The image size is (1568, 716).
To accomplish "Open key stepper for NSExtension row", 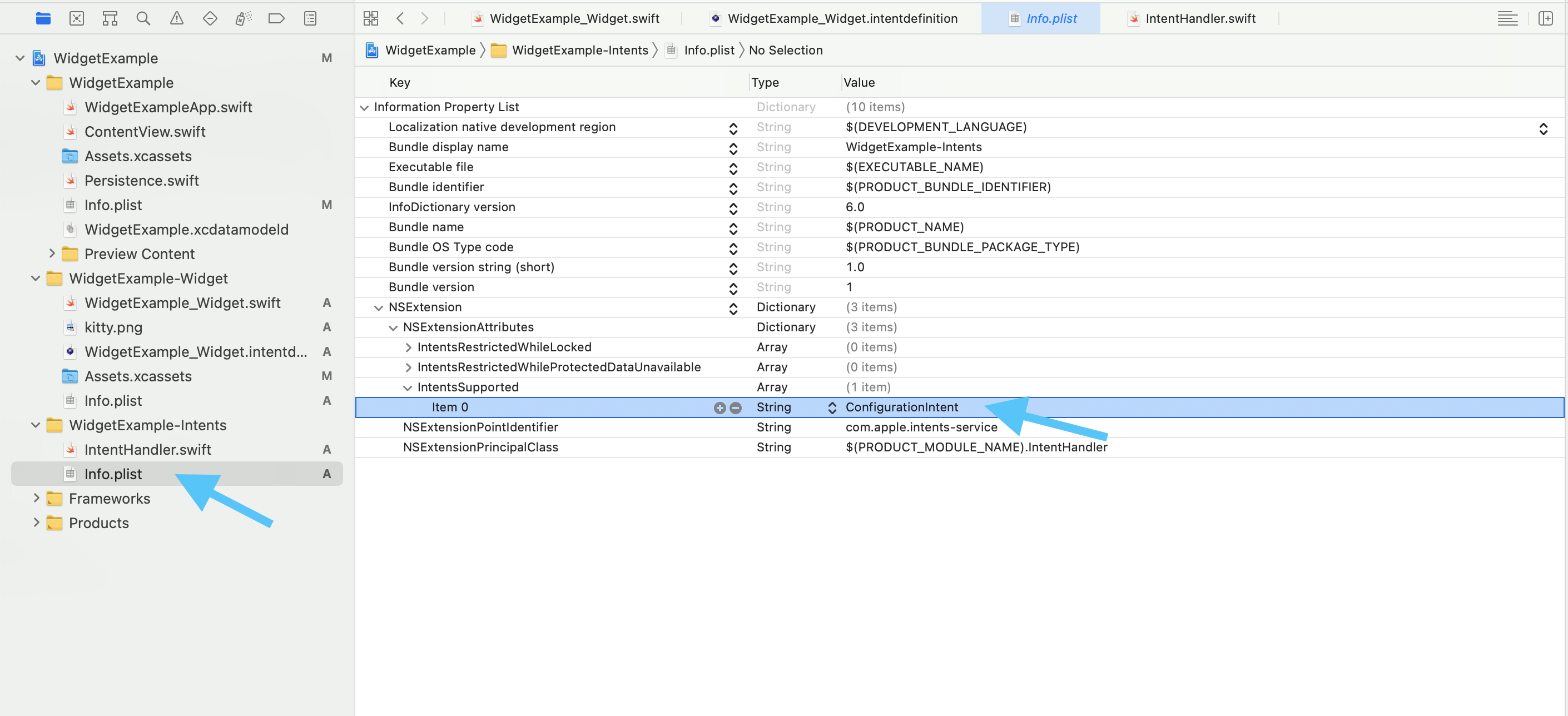I will tap(733, 308).
